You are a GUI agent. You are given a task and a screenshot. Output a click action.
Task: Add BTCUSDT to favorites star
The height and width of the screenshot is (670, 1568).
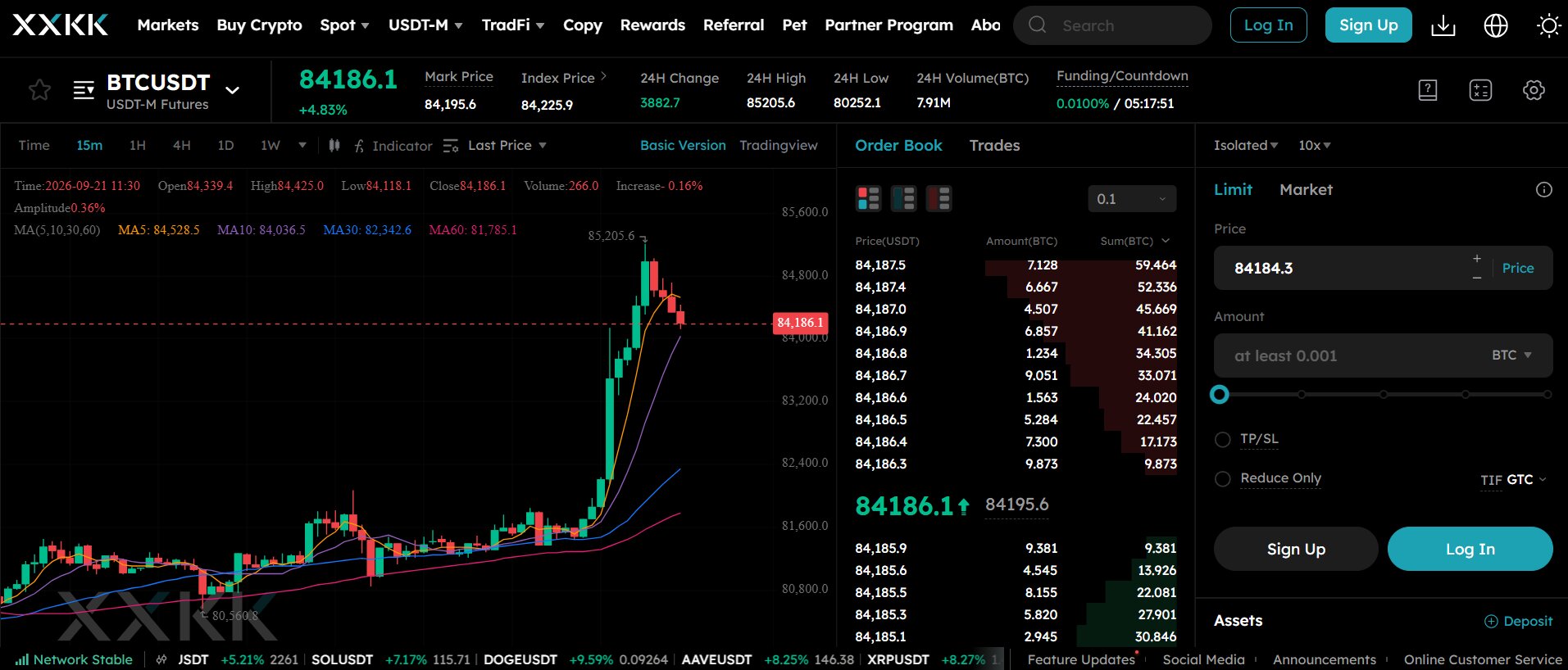tap(39, 89)
